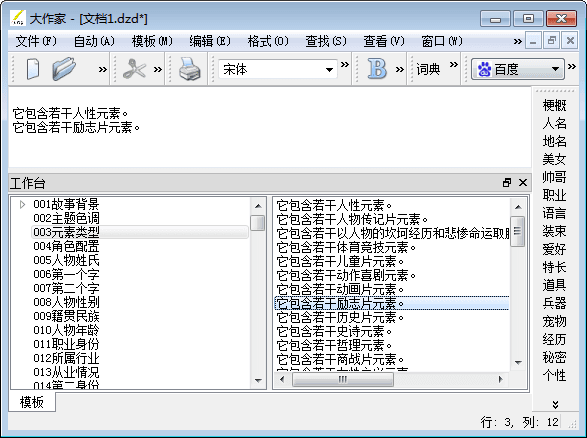Open the 自动(A) menu
The height and width of the screenshot is (438, 587).
94,41
